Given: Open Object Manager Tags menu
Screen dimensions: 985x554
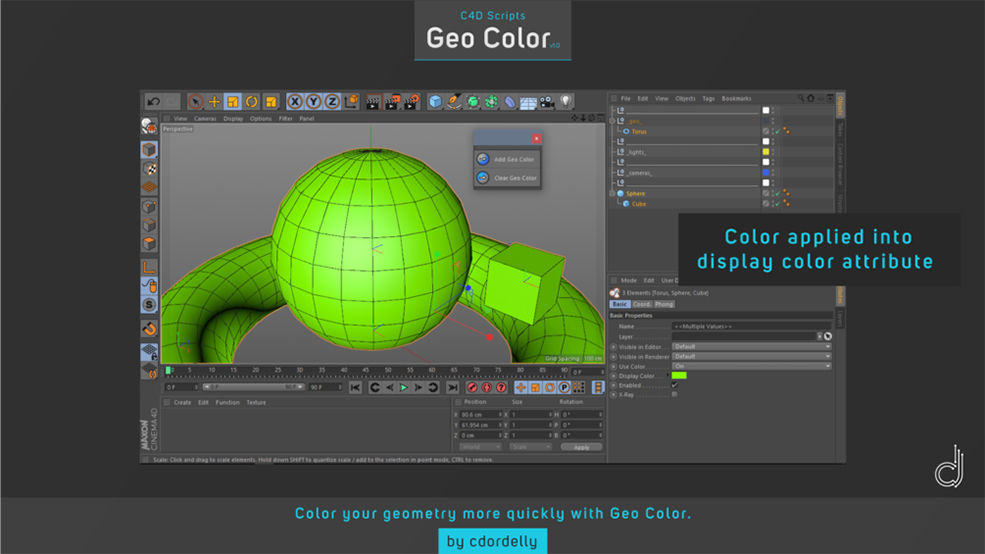Looking at the screenshot, I should click(x=708, y=99).
